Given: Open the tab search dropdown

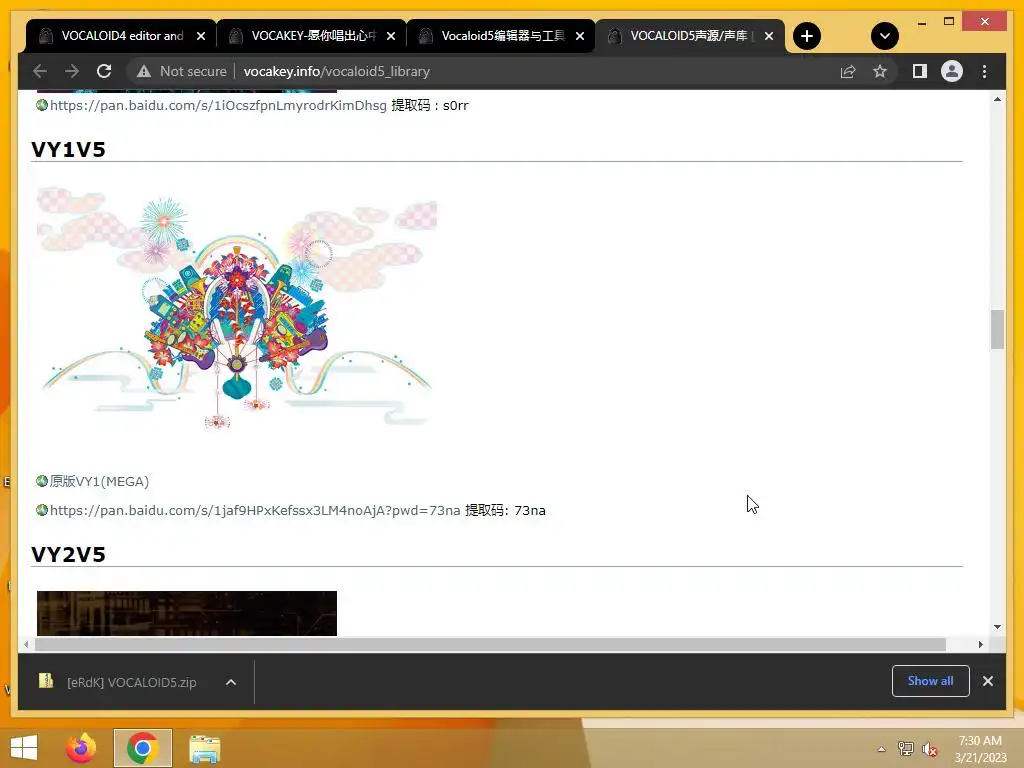Looking at the screenshot, I should 885,36.
